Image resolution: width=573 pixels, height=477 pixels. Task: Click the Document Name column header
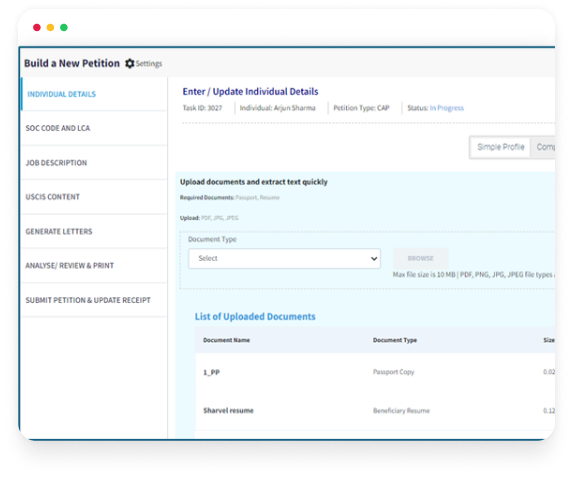(x=227, y=340)
